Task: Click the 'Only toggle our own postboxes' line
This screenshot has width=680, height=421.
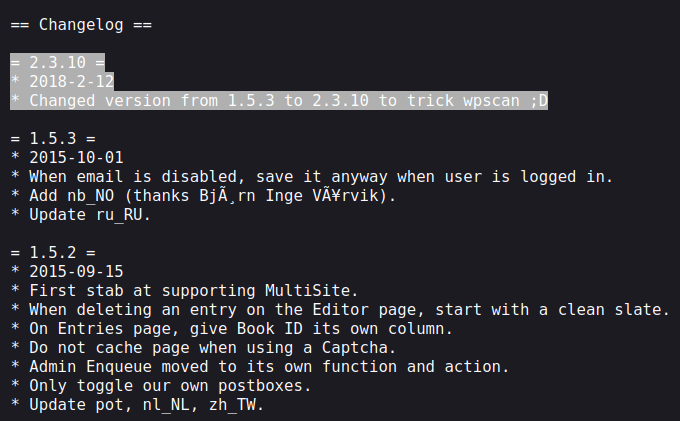Action: [161, 386]
